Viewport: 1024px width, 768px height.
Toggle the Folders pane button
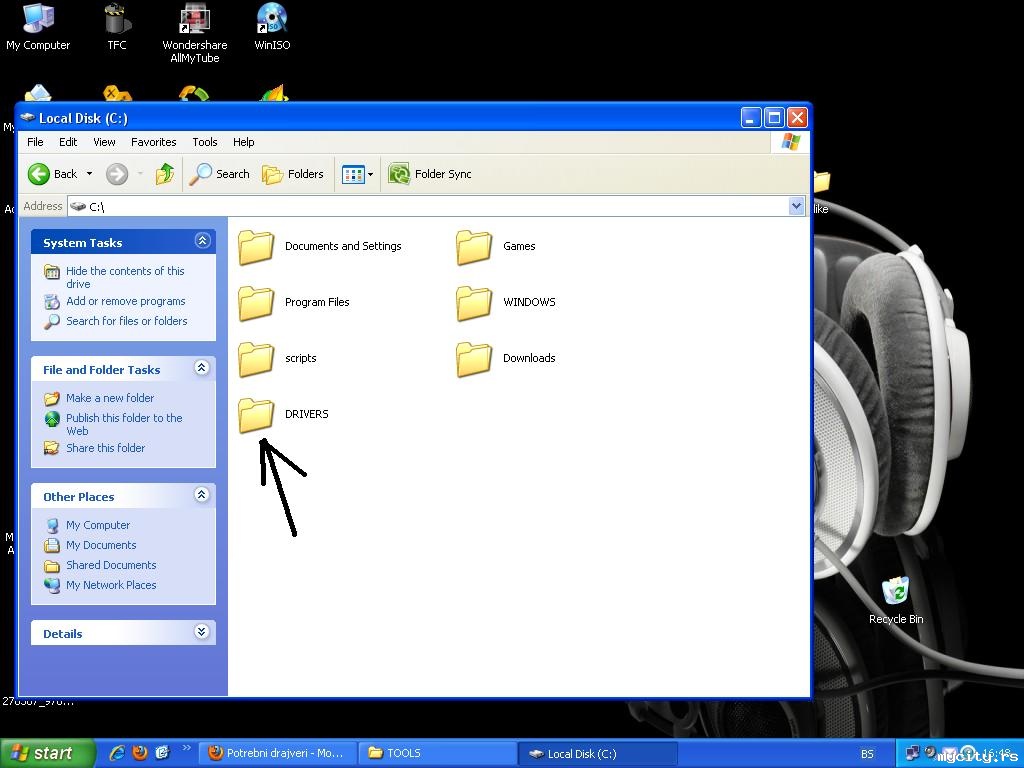[x=293, y=174]
